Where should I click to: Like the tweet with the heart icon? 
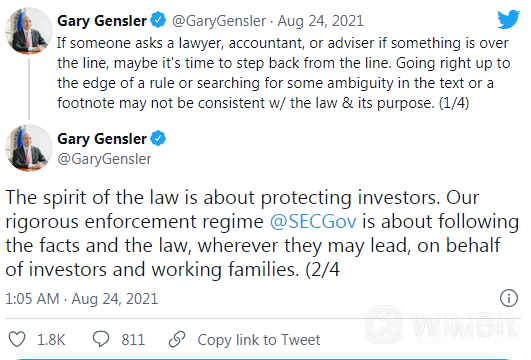[x=17, y=339]
